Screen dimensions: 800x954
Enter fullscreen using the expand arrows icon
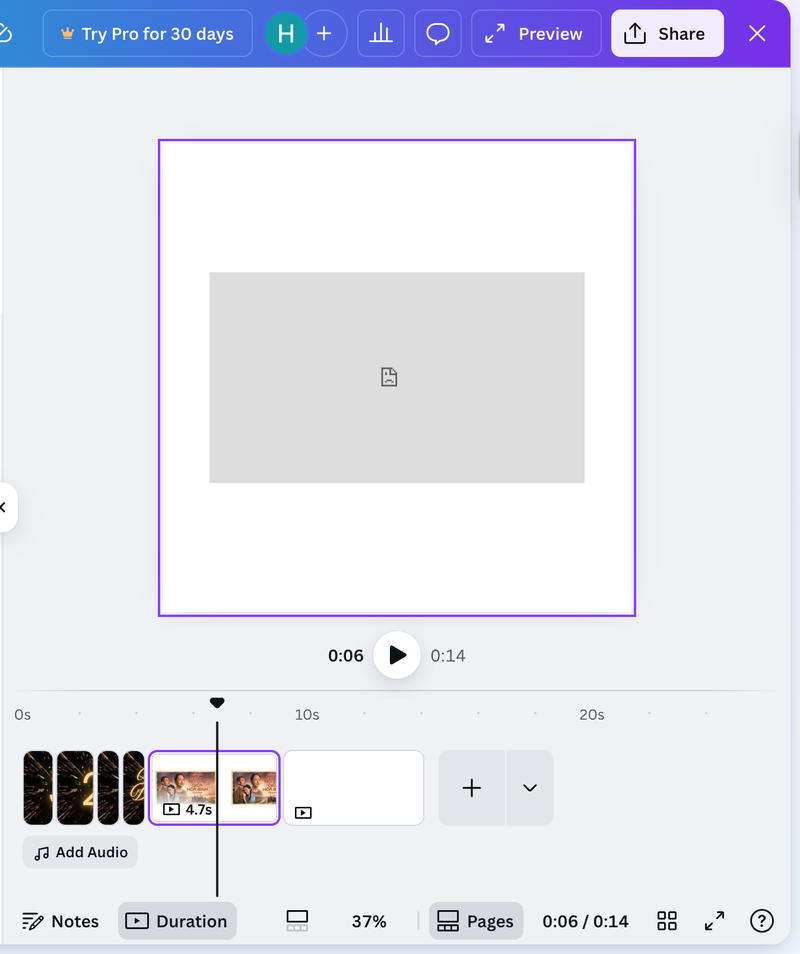click(x=714, y=921)
